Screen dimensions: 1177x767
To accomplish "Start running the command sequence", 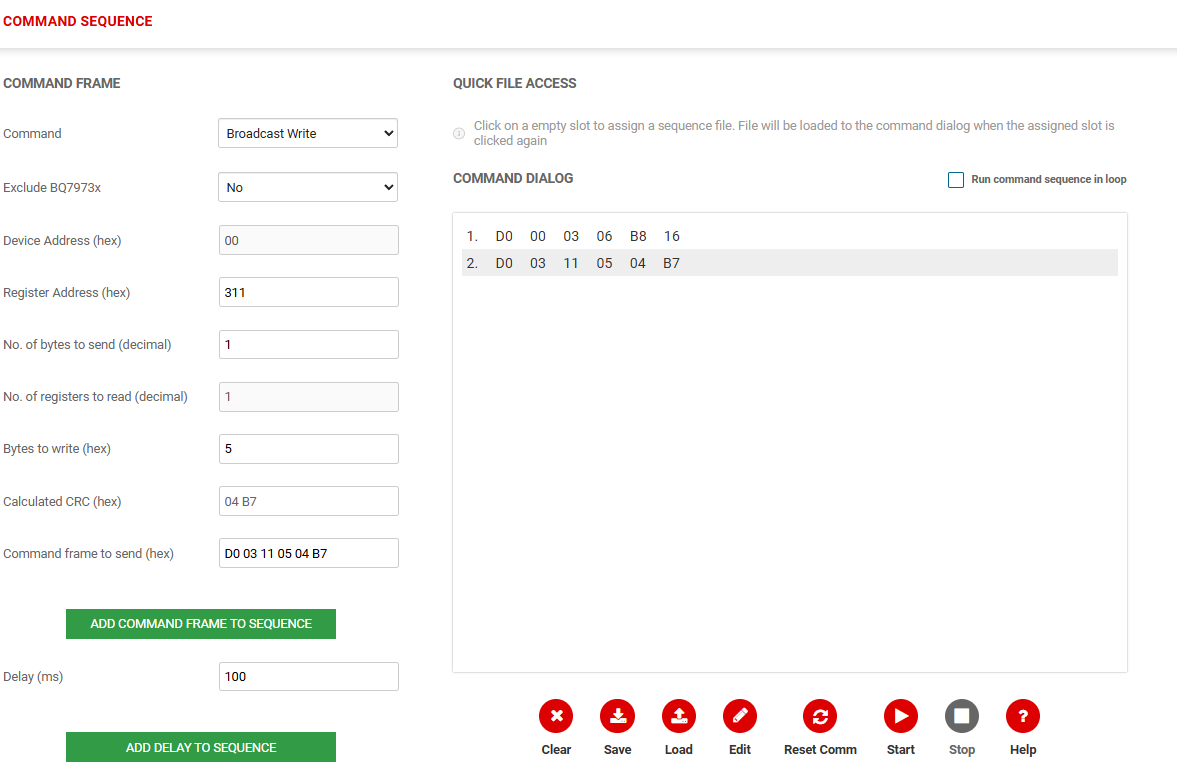I will click(x=901, y=716).
